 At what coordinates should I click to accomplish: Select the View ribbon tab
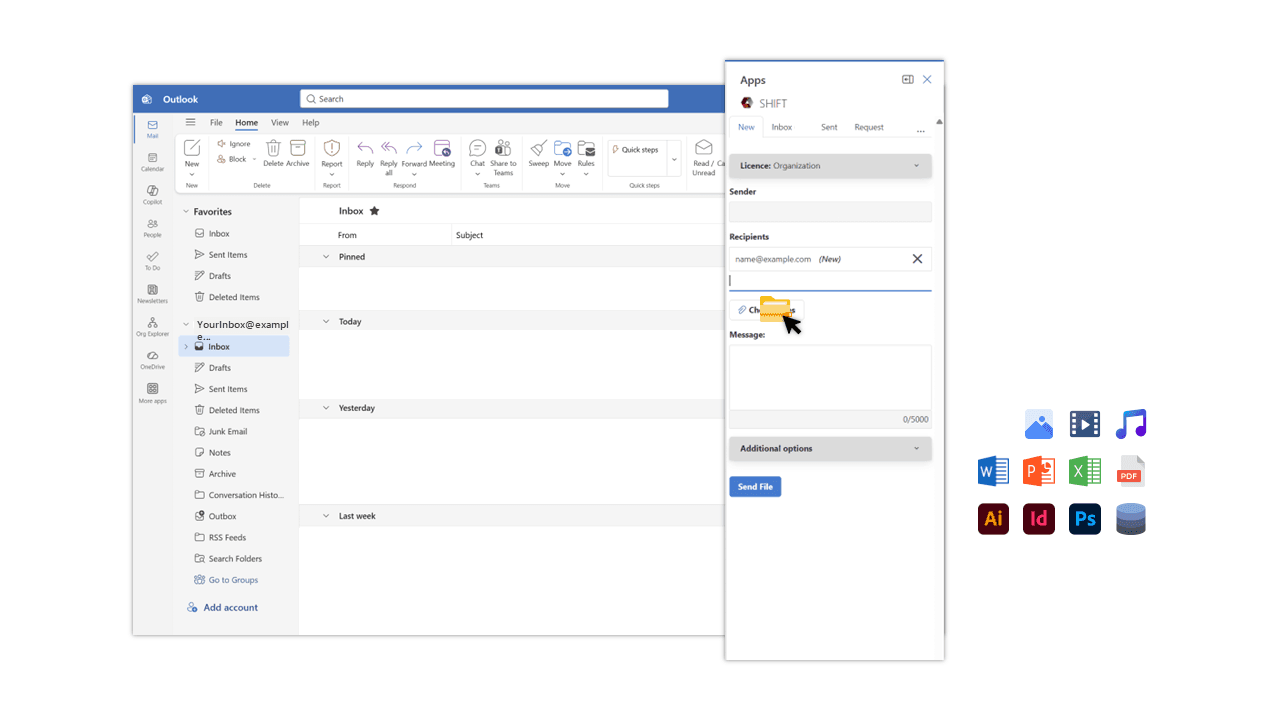tap(280, 123)
